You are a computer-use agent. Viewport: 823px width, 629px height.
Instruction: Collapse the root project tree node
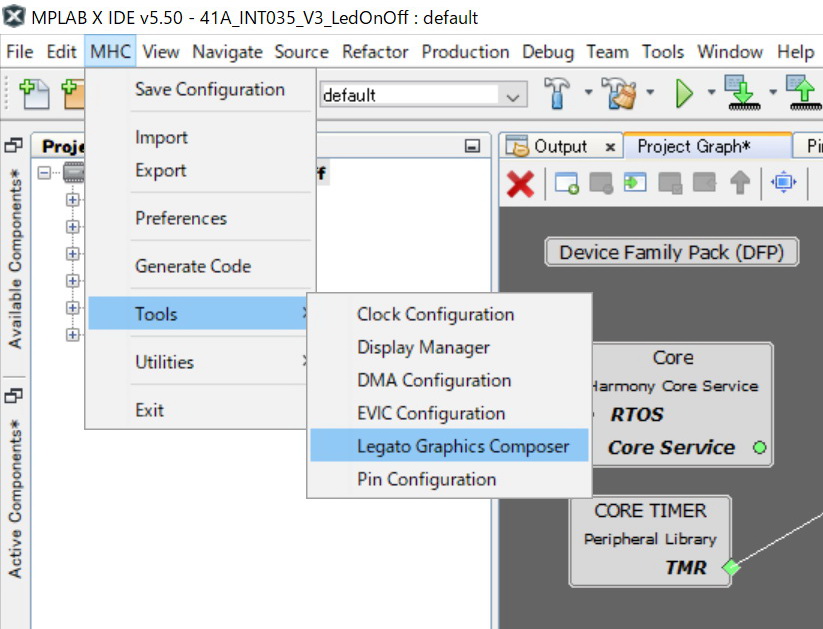(x=45, y=173)
